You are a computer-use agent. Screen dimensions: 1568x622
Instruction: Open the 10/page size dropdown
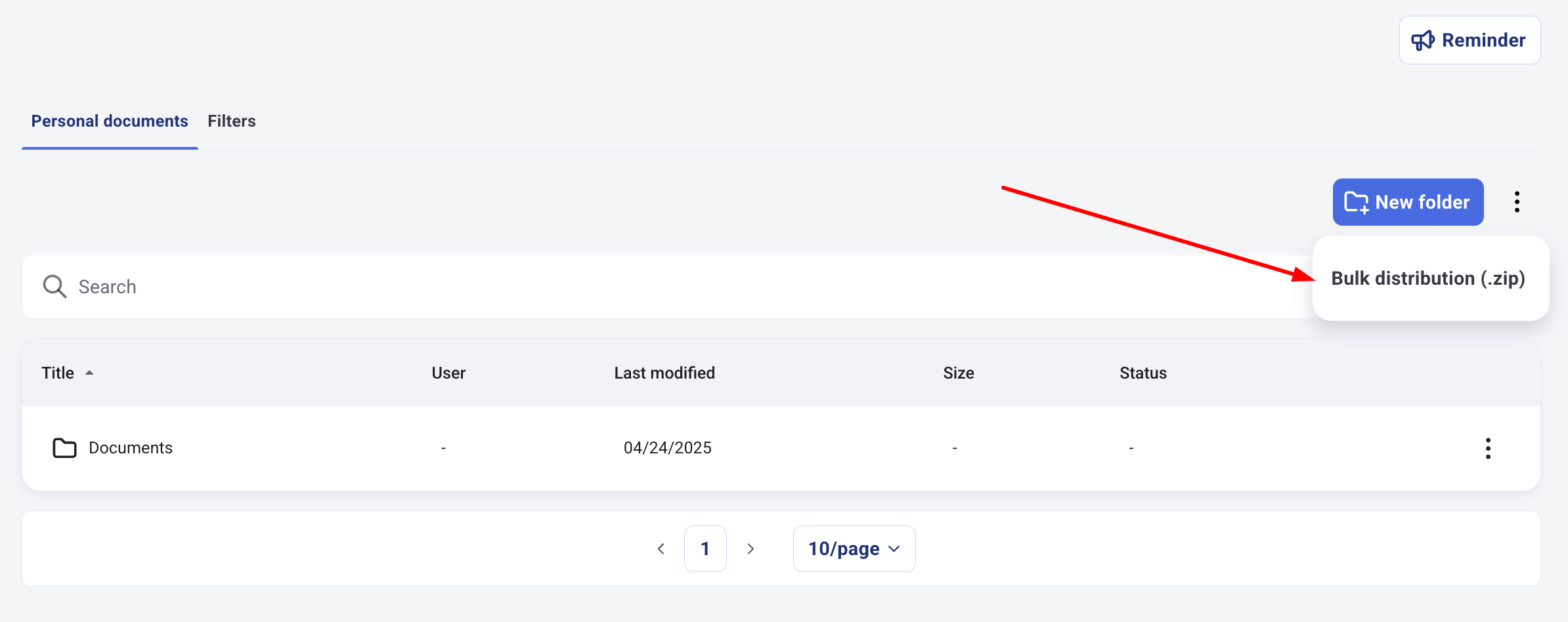pos(854,549)
